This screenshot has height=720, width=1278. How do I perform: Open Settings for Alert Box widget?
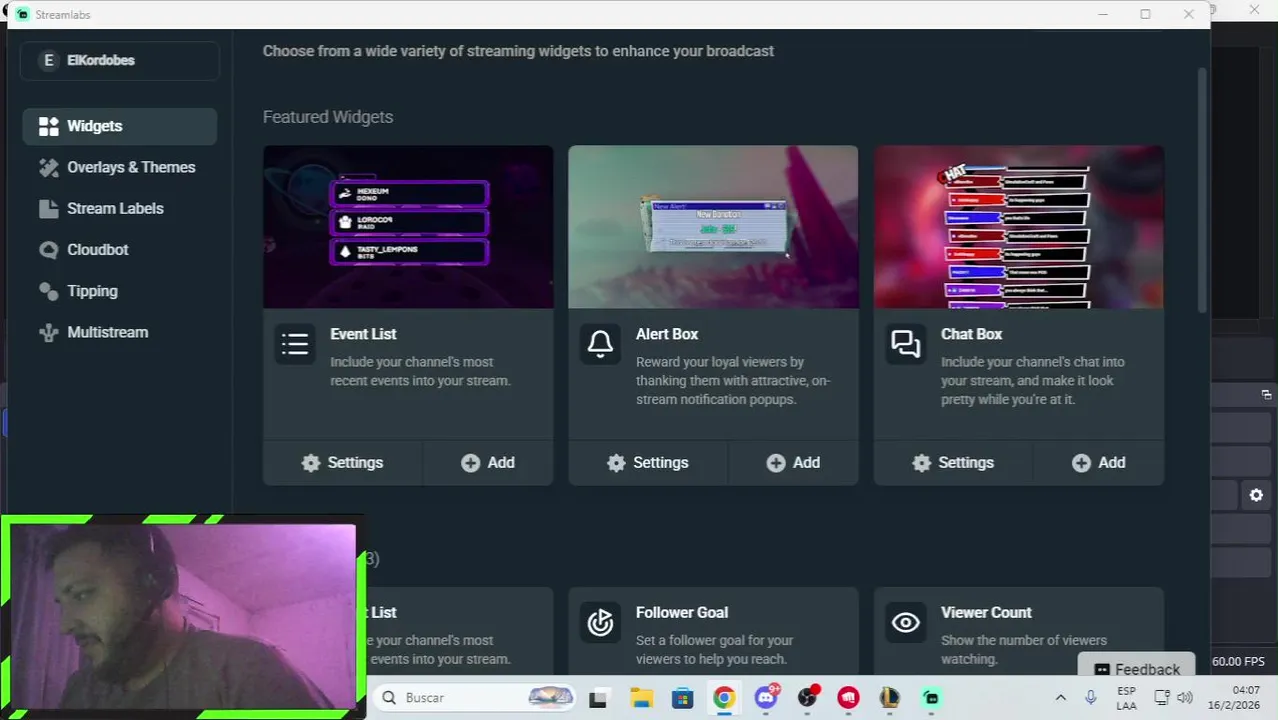[648, 462]
